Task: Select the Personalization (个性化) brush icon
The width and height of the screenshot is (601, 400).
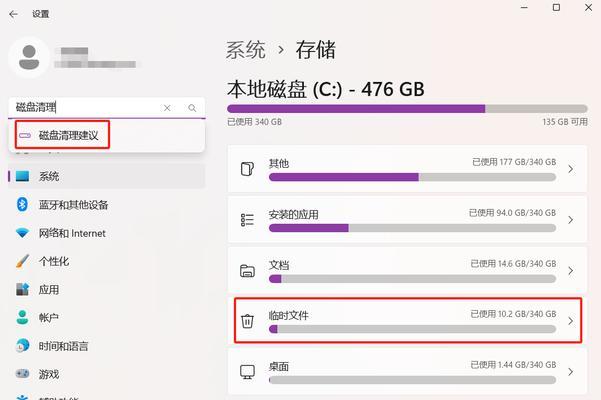Action: point(22,261)
